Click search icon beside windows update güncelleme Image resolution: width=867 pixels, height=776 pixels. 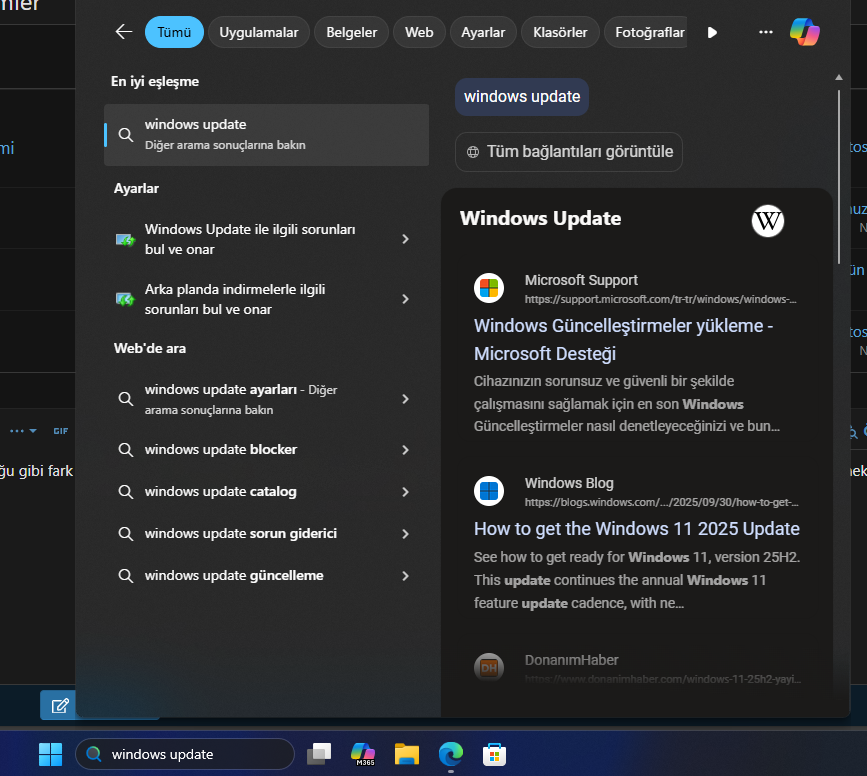pyautogui.click(x=126, y=576)
